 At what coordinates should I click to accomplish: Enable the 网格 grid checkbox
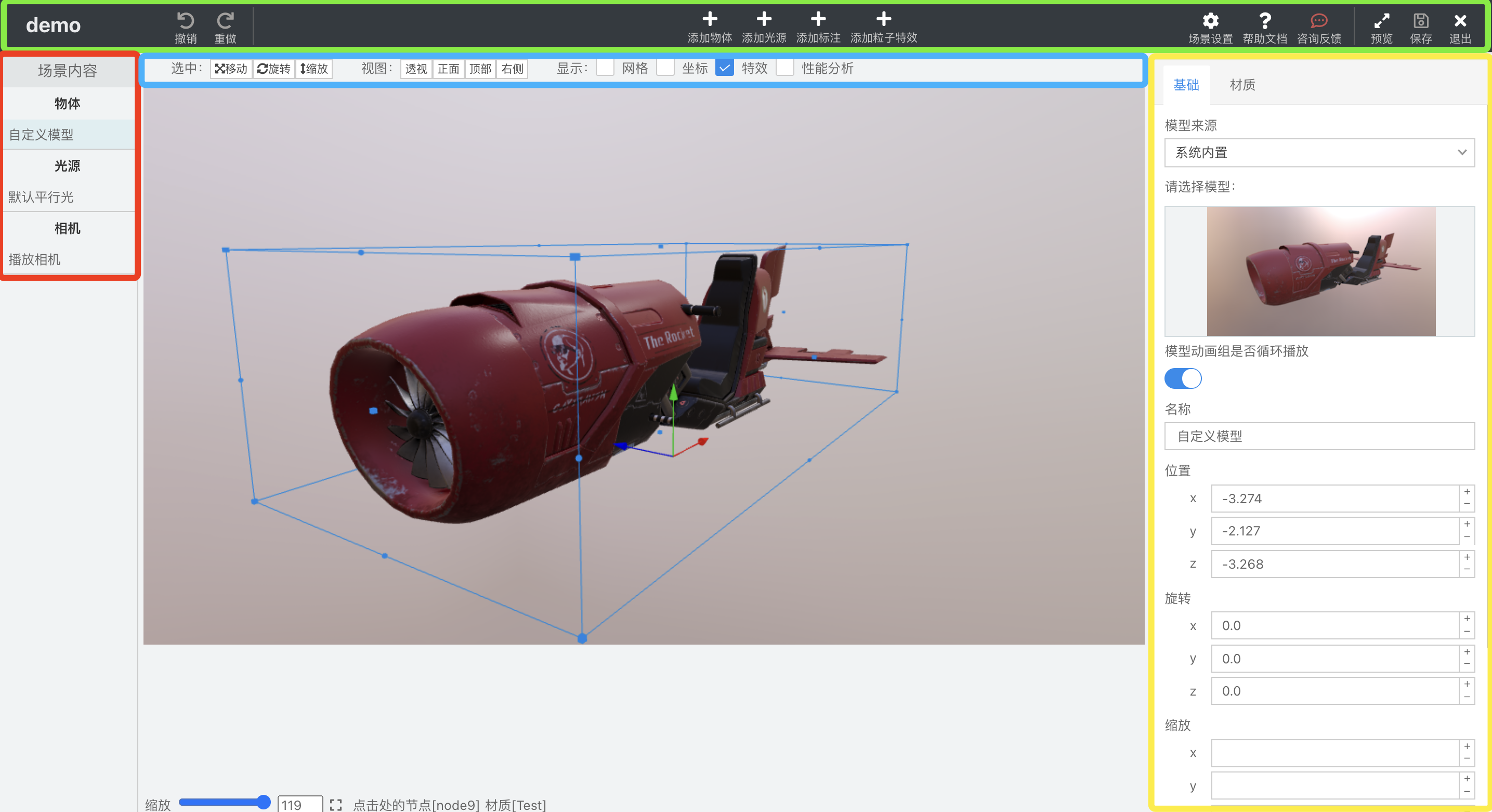click(605, 68)
